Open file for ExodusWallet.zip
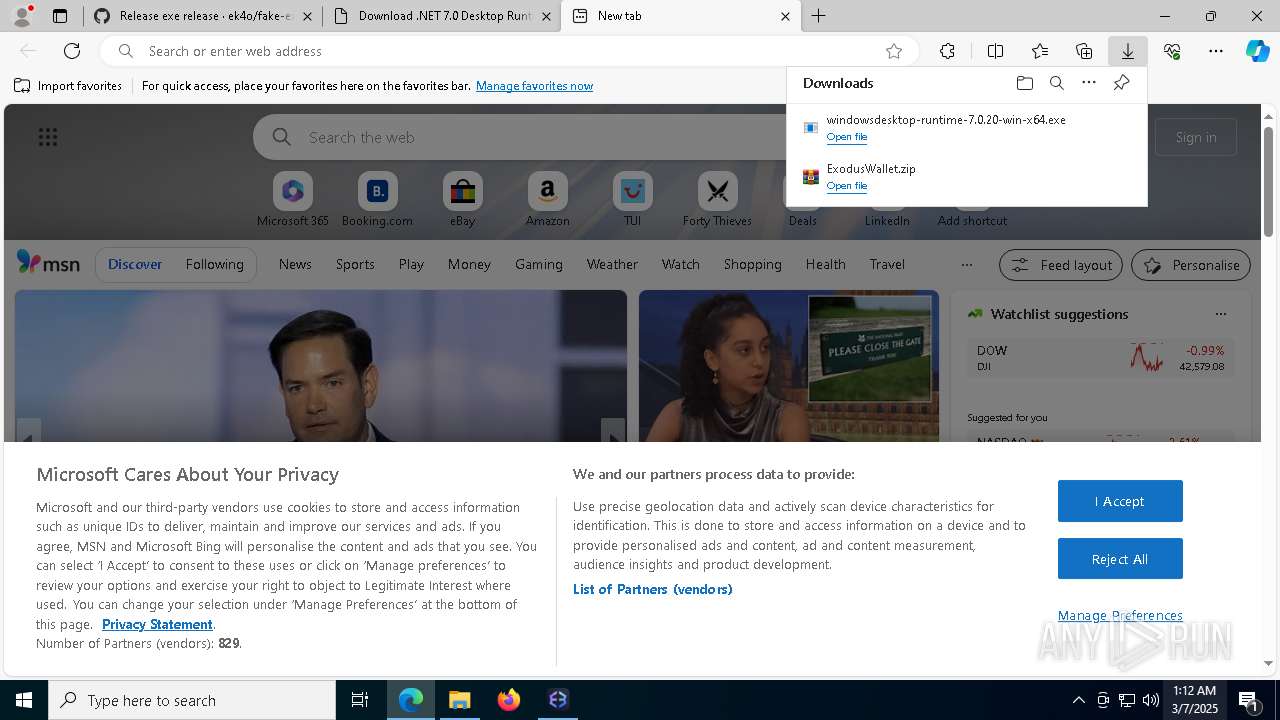Viewport: 1280px width, 720px height. coord(846,186)
